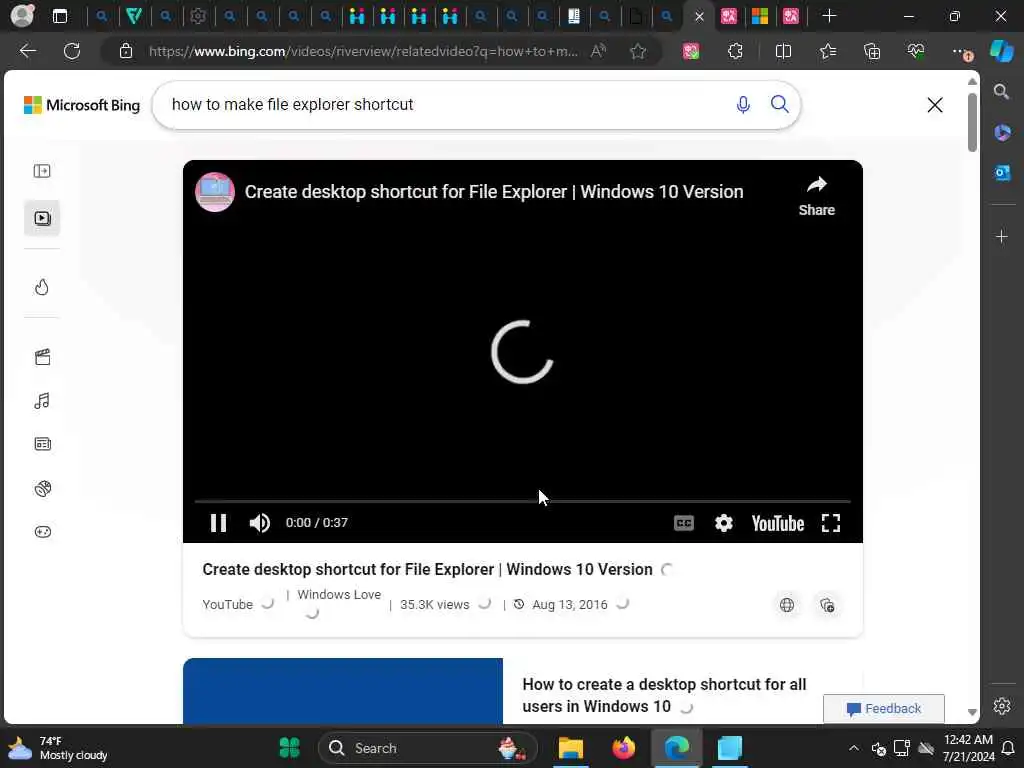Open Sports ball icon in sidebar
Image resolution: width=1024 pixels, height=768 pixels.
[x=42, y=488]
